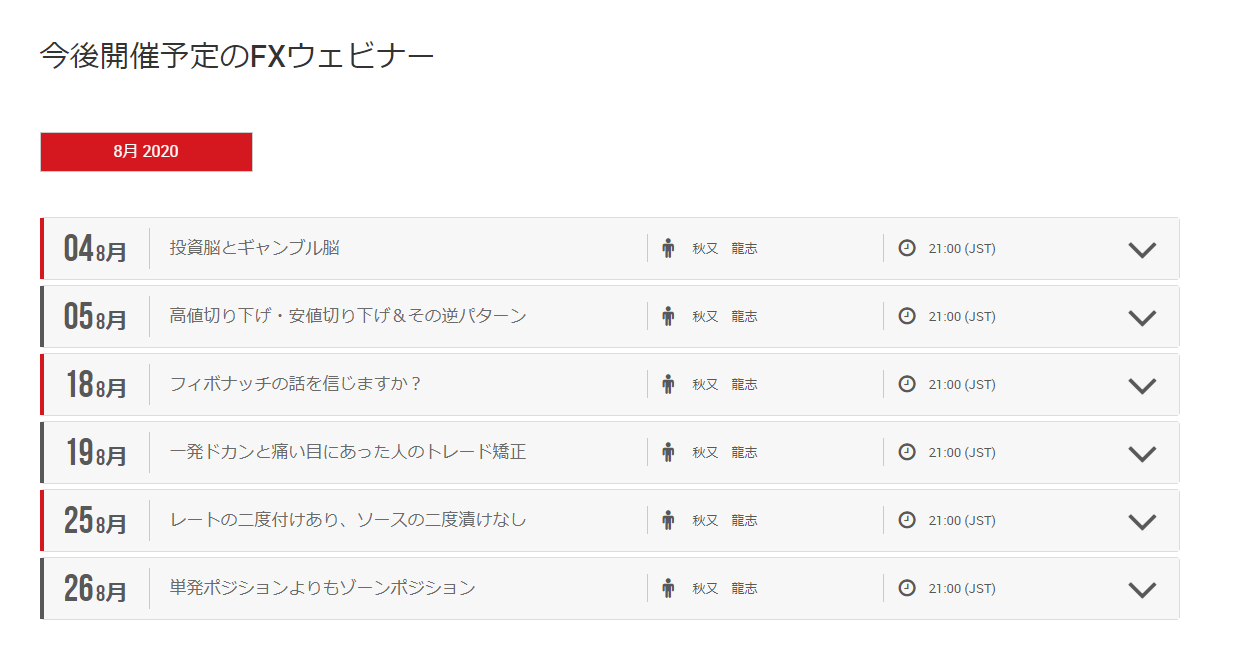Click presenter icon in the 25 8月 row
The width and height of the screenshot is (1233, 671).
668,520
